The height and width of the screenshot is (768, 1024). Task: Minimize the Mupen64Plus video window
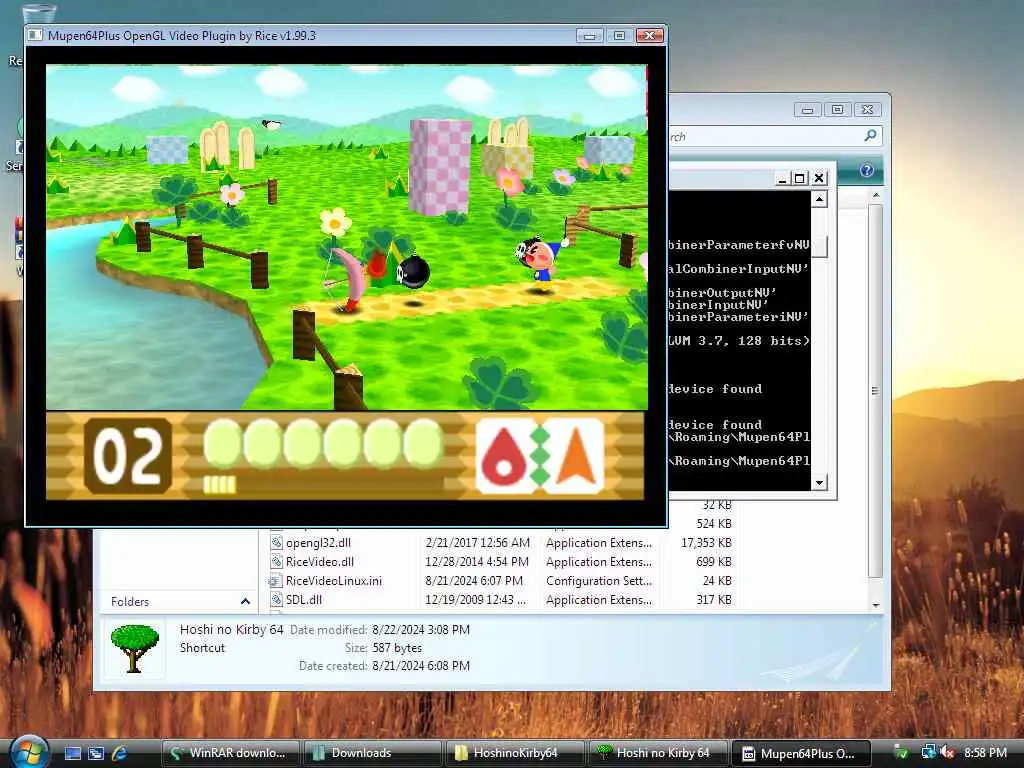[x=590, y=35]
